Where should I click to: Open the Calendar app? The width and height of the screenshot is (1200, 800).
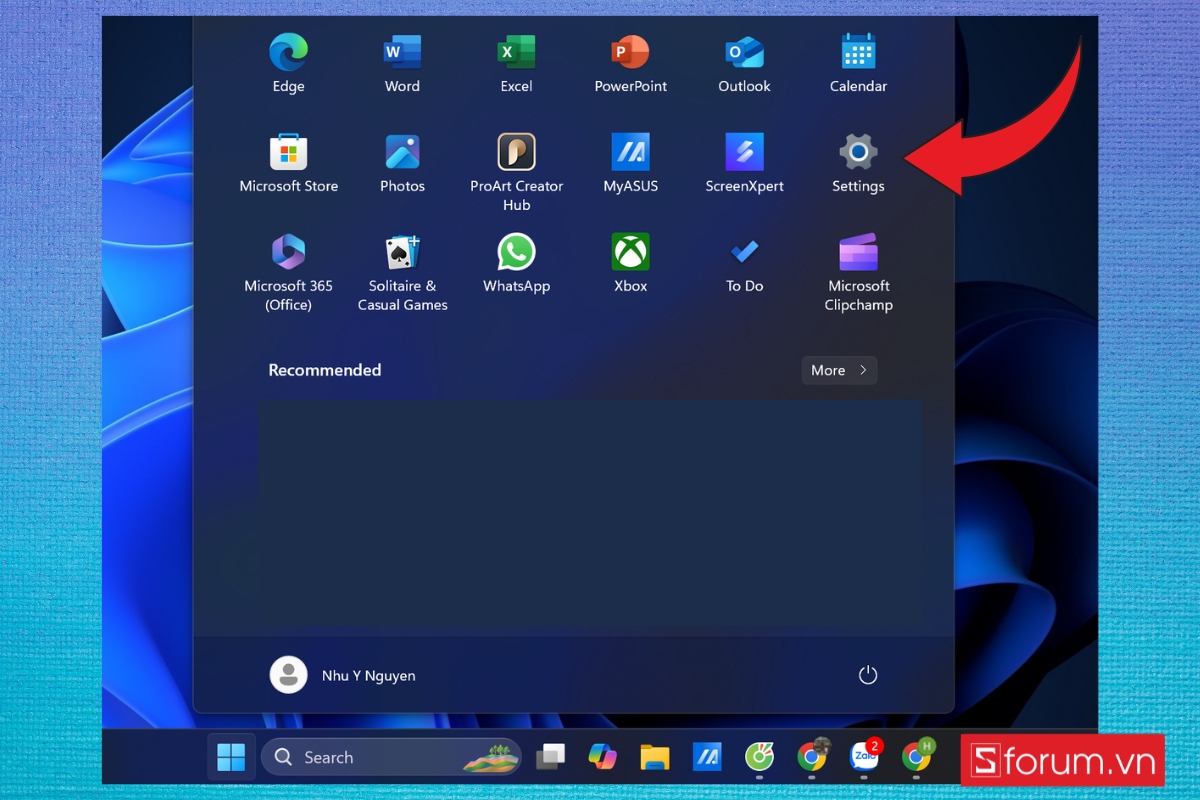(858, 62)
